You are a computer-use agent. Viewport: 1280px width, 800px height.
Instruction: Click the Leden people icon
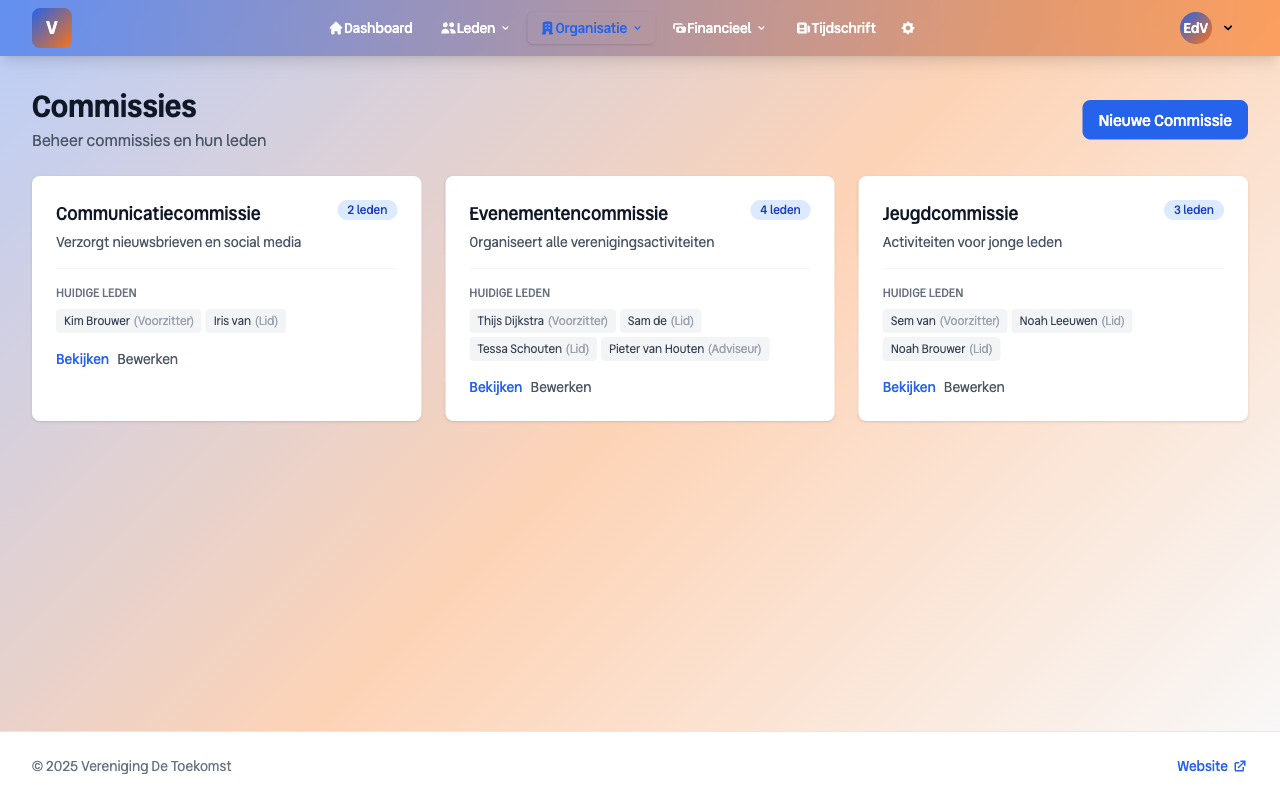coord(448,28)
